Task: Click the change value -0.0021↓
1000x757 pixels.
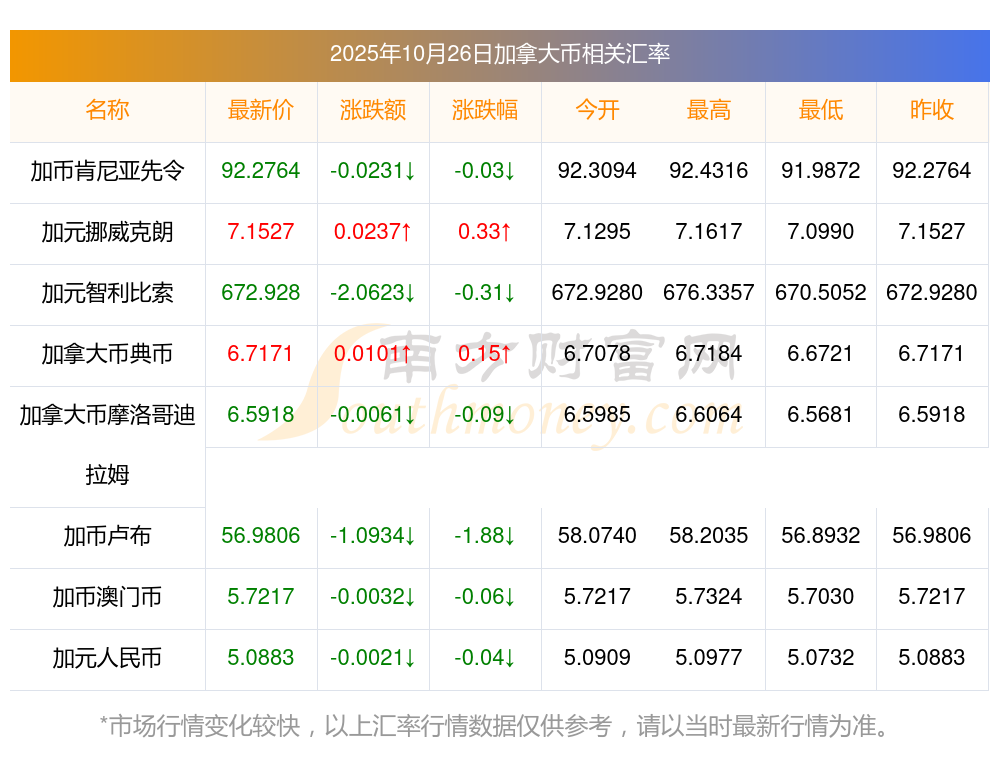Action: (x=373, y=657)
